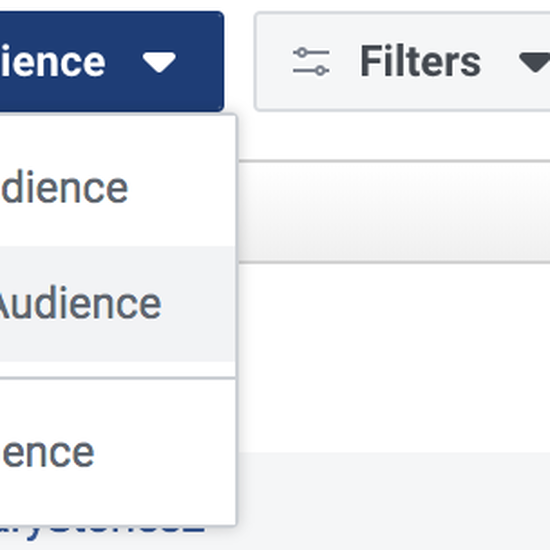Image resolution: width=550 pixels, height=550 pixels.
Task: Choose the first menu entry ending in 'dience'
Action: [65, 187]
